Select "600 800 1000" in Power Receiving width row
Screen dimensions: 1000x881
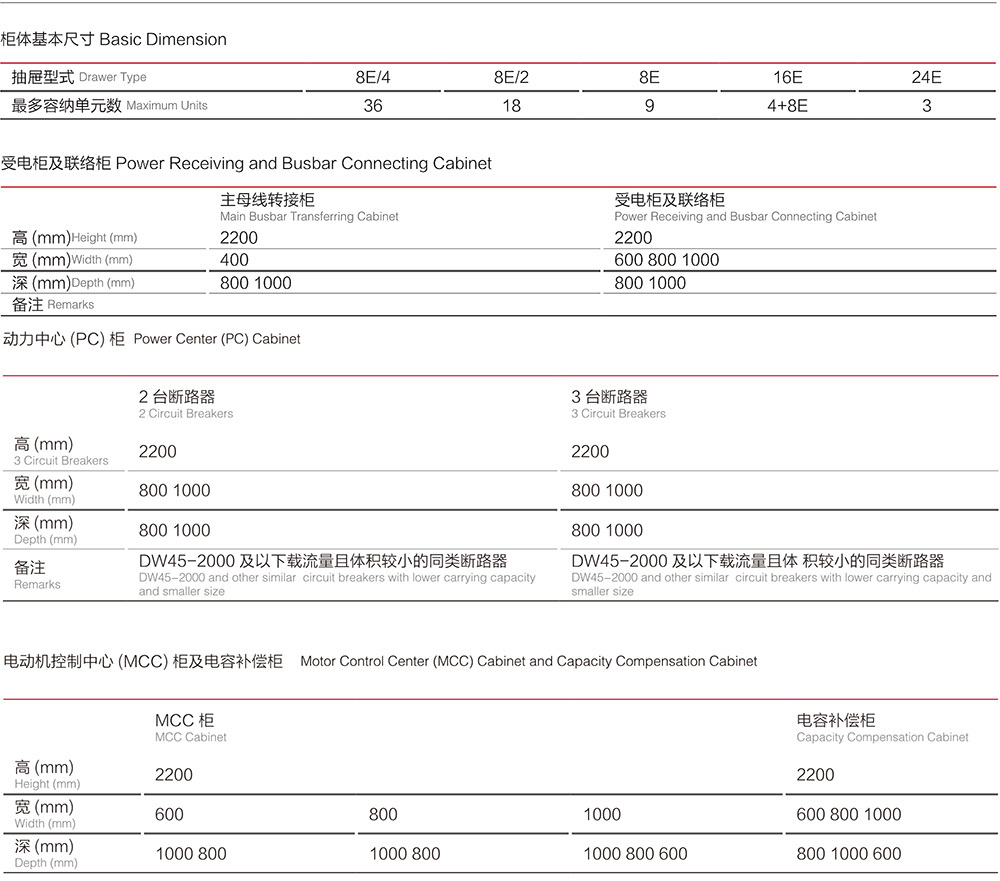coord(666,260)
